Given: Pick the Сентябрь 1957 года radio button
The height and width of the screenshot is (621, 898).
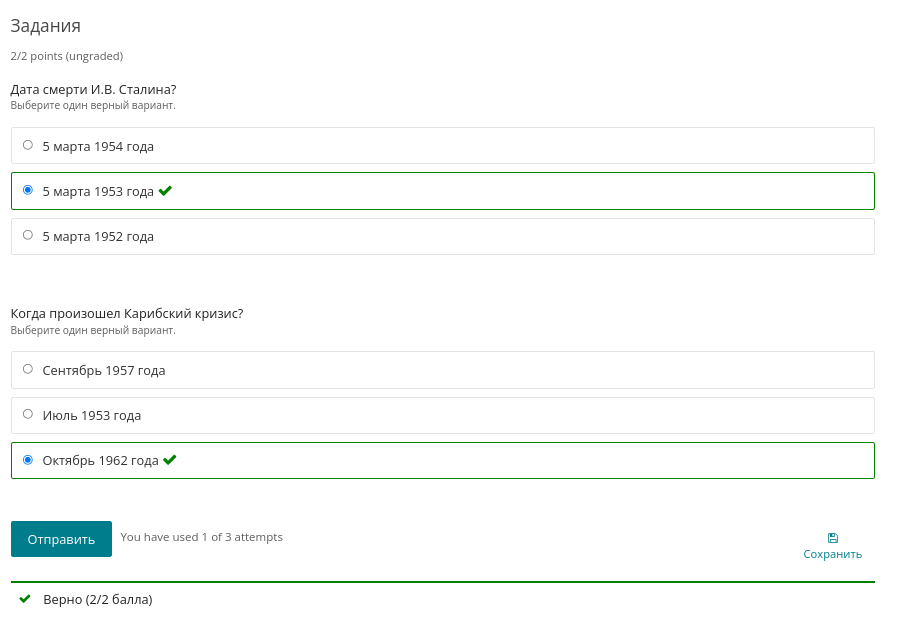Looking at the screenshot, I should pyautogui.click(x=28, y=369).
